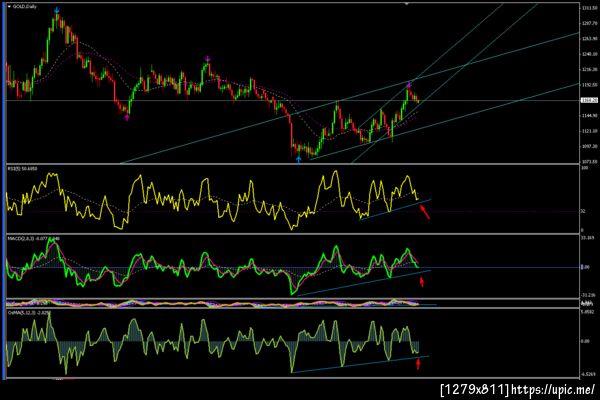Click the 1097.30 price axis label
Image resolution: width=600 pixels, height=400 pixels.
tap(590, 146)
